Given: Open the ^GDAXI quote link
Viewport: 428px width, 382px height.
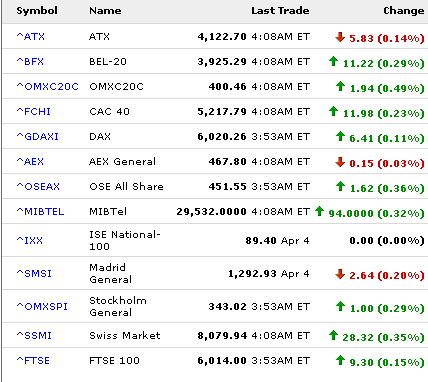Looking at the screenshot, I should point(38,136).
